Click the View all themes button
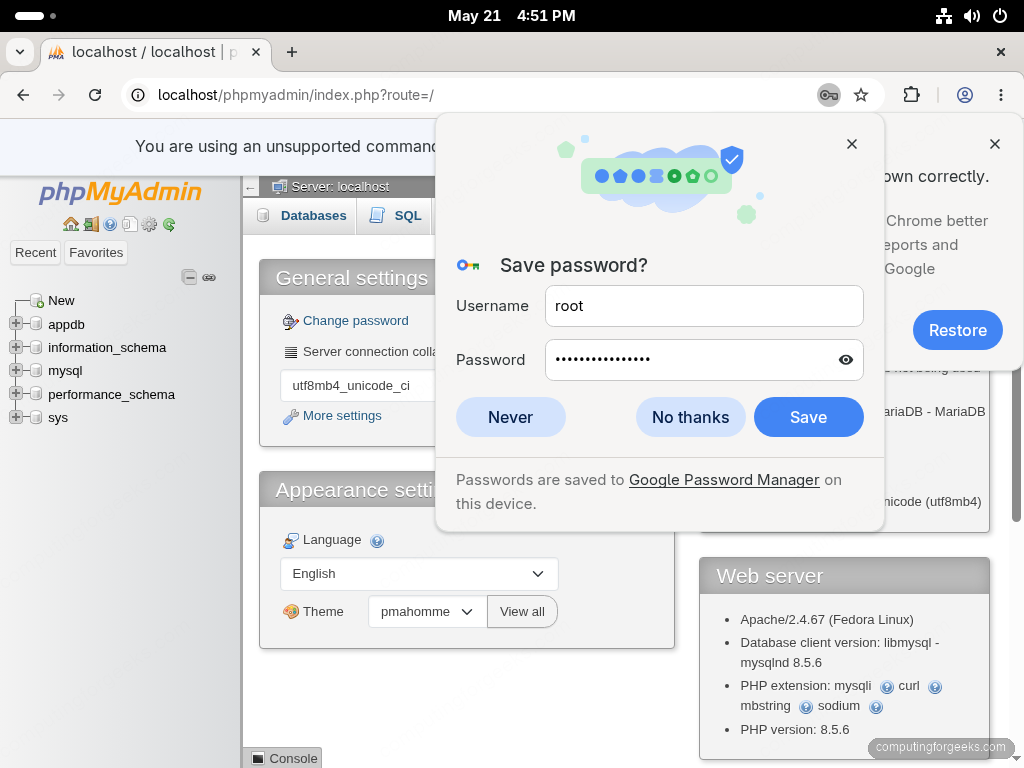The height and width of the screenshot is (768, 1024). 522,612
